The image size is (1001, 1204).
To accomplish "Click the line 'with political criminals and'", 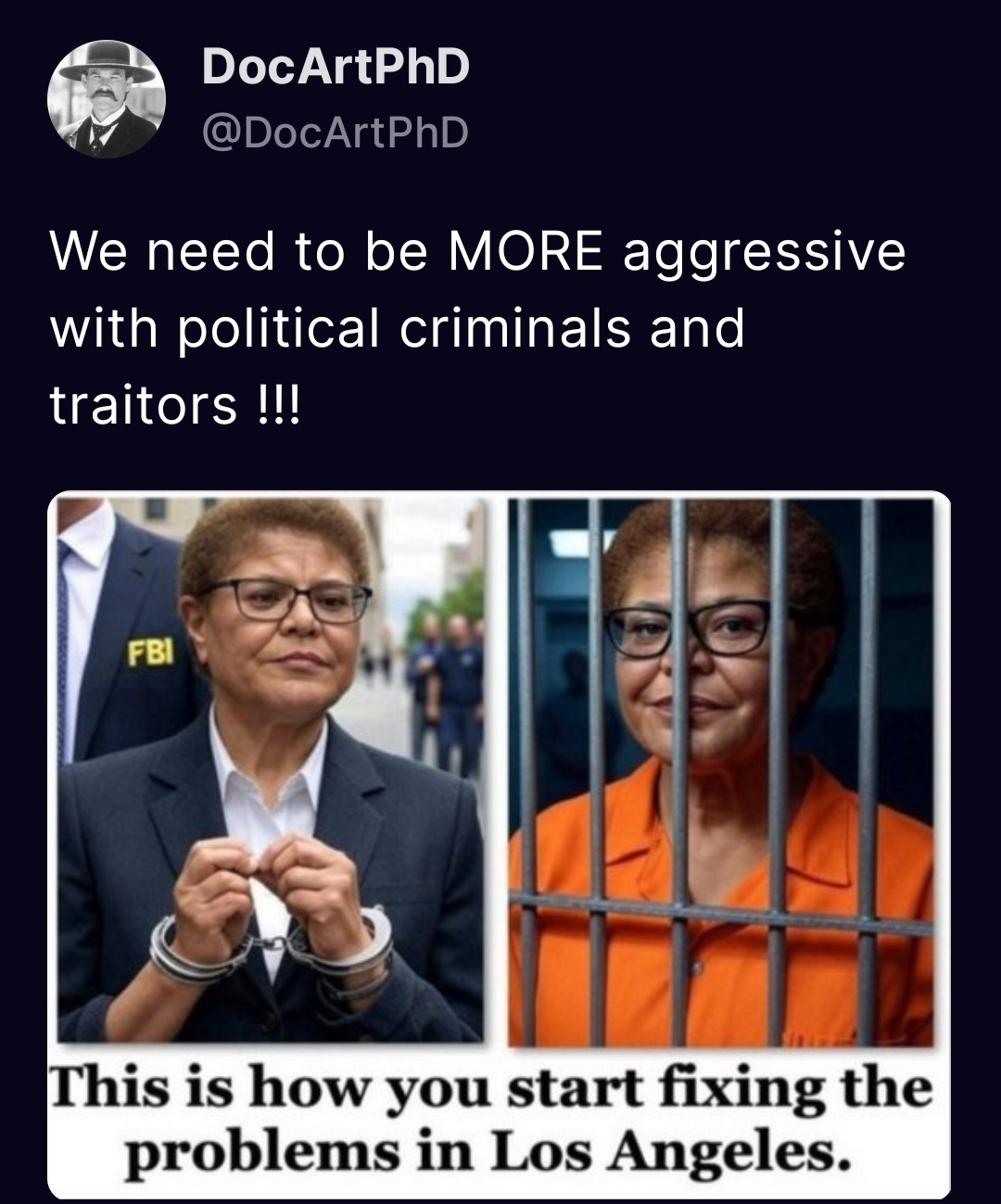I will click(x=397, y=328).
